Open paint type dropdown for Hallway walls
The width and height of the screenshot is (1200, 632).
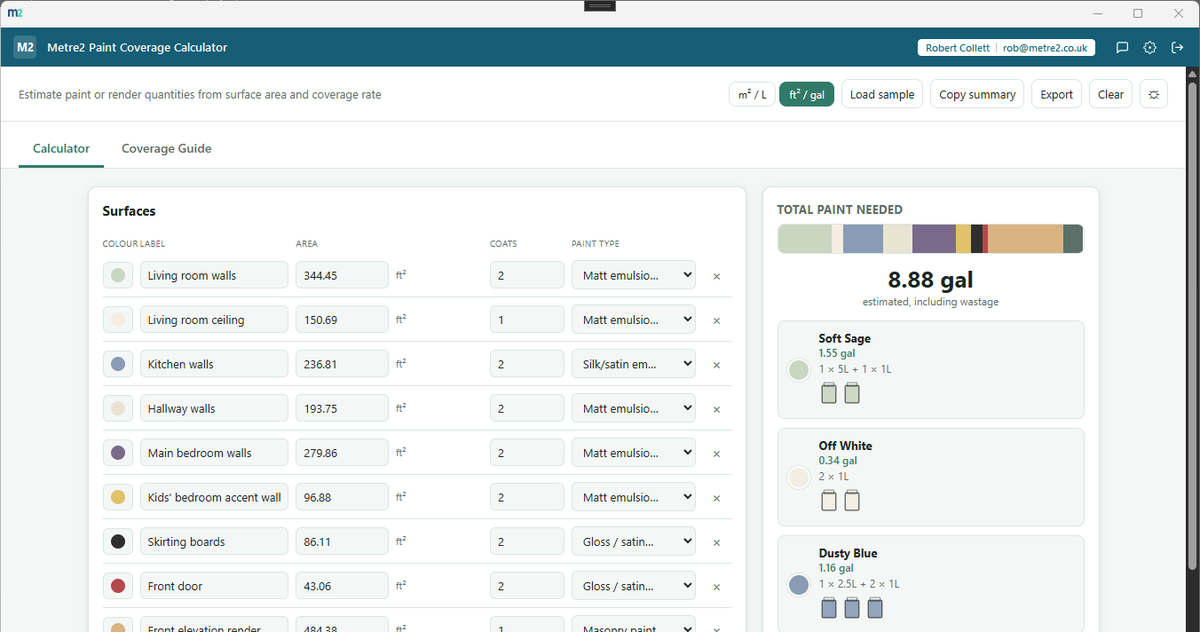pos(633,408)
